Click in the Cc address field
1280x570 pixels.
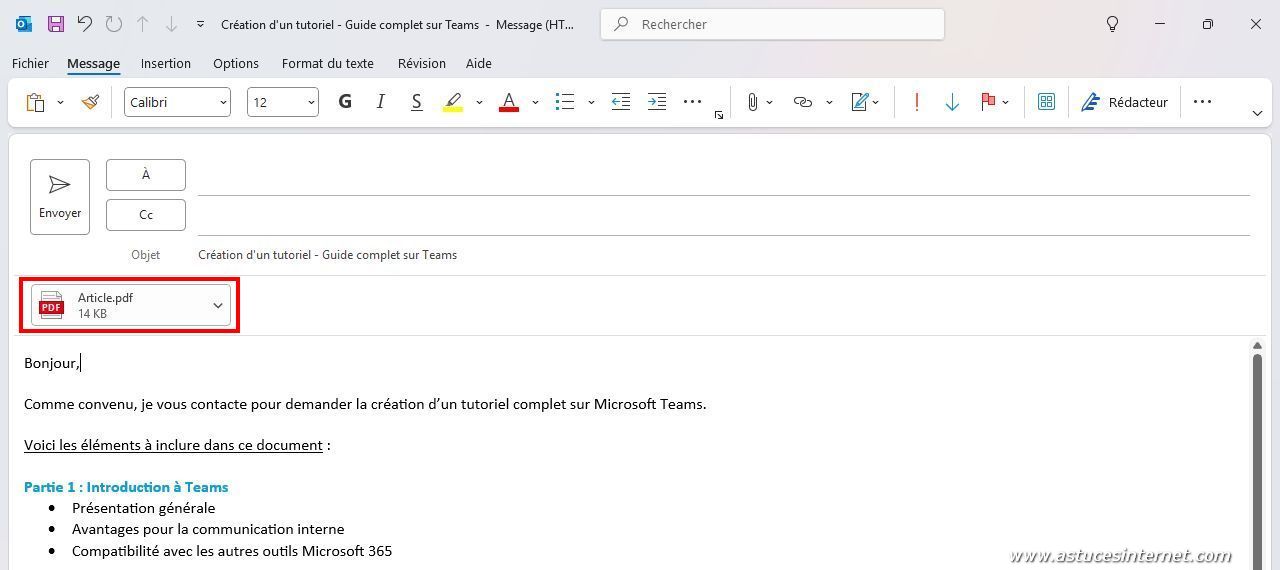pyautogui.click(x=724, y=216)
